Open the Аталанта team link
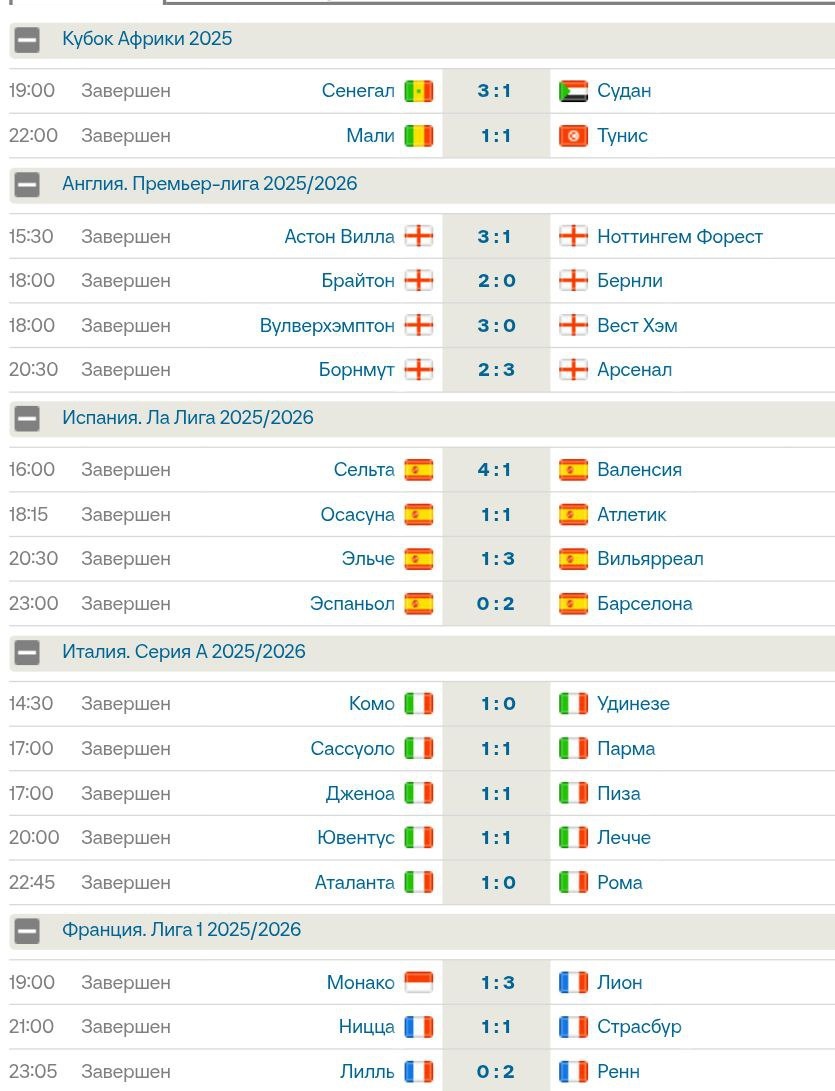 [354, 883]
